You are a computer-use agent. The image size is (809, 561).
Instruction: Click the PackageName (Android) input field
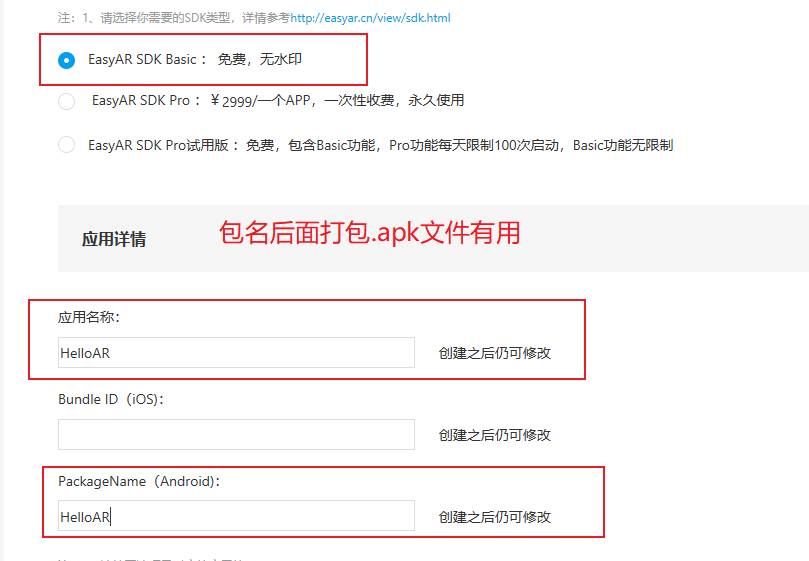(x=236, y=516)
